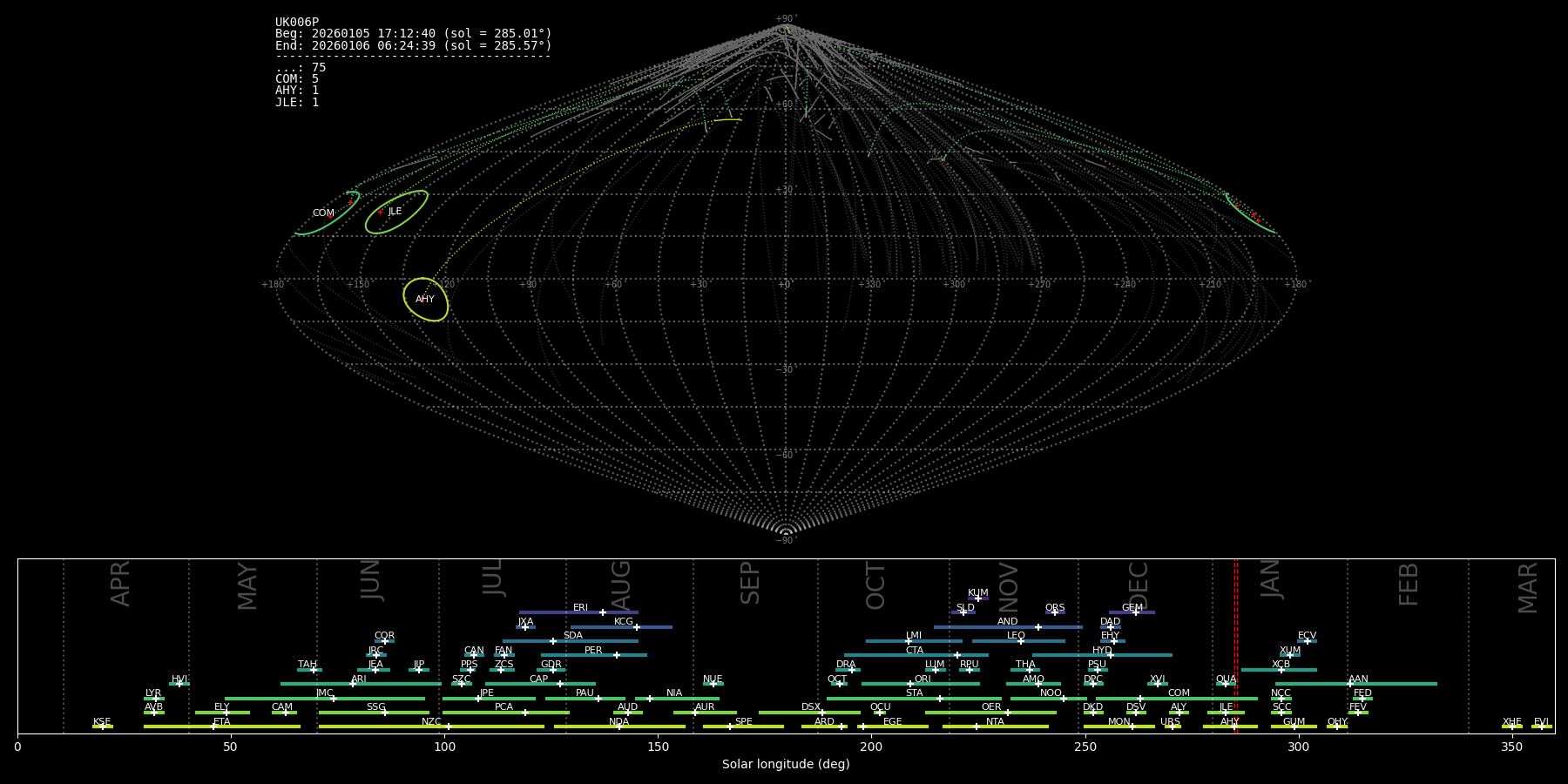The height and width of the screenshot is (784, 1568).
Task: Select the ORI shower bar label
Action: [x=923, y=679]
